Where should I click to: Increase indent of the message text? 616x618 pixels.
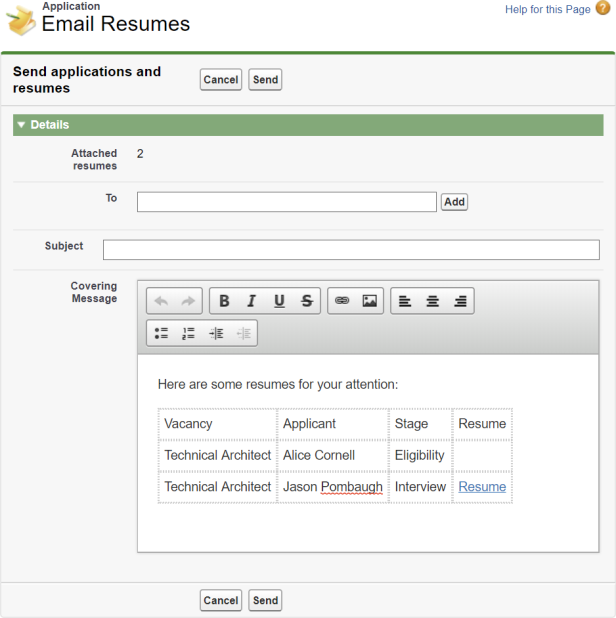click(x=216, y=334)
